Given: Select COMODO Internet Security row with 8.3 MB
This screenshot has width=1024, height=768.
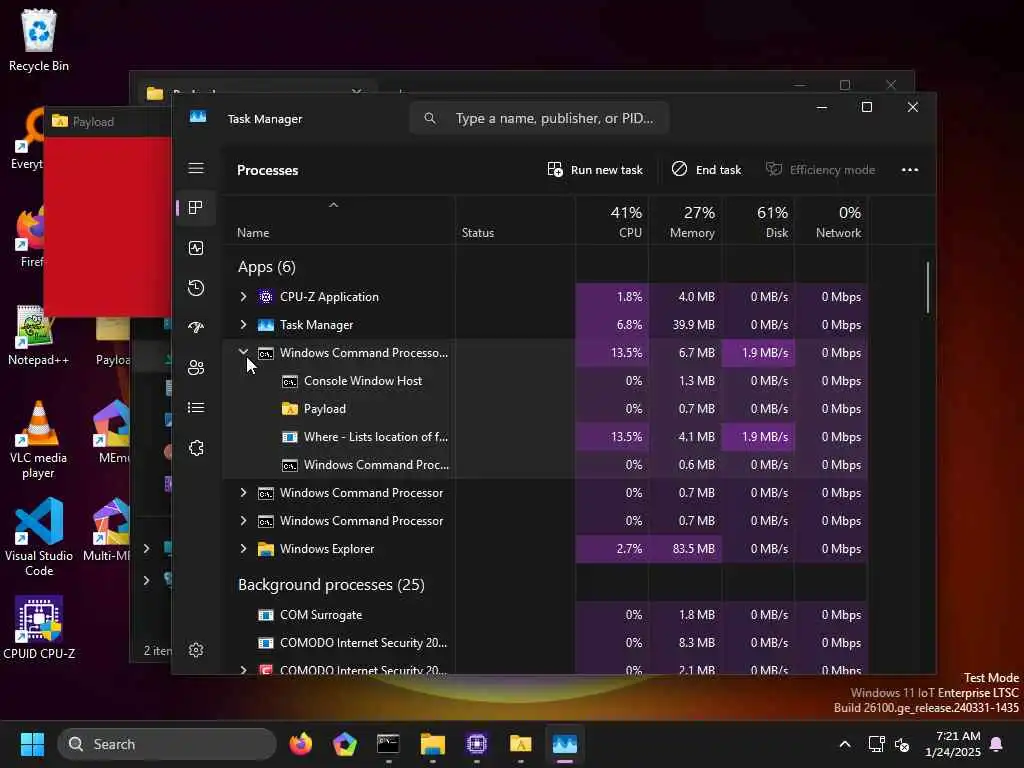Looking at the screenshot, I should (545, 643).
